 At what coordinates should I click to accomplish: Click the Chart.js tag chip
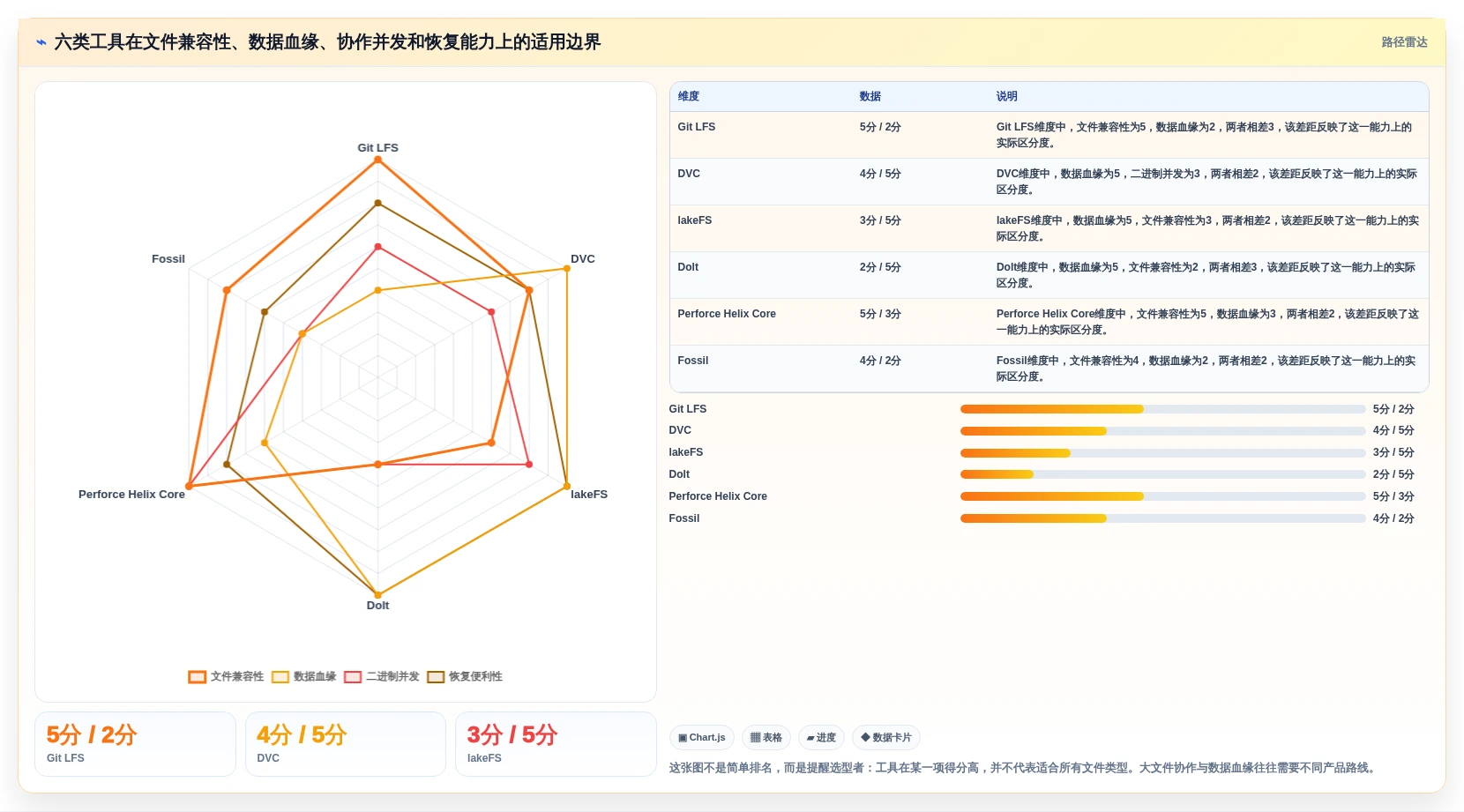click(702, 737)
